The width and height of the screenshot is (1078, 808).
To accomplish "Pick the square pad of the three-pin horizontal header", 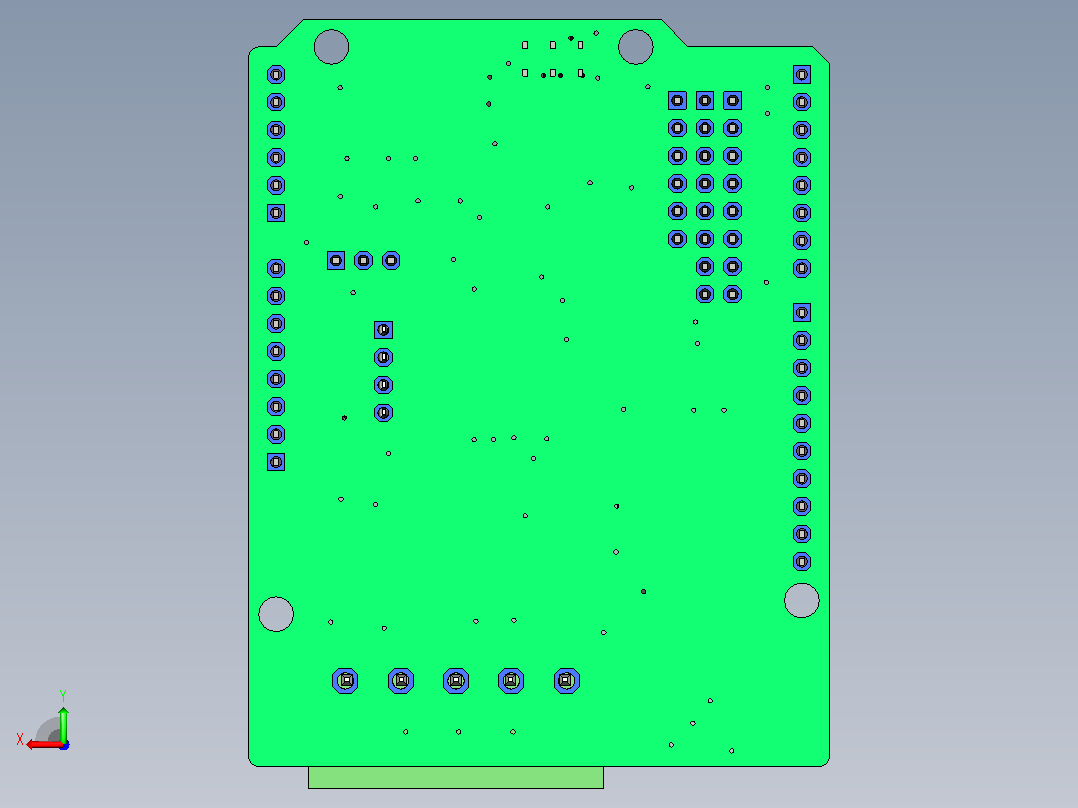I will click(x=336, y=261).
